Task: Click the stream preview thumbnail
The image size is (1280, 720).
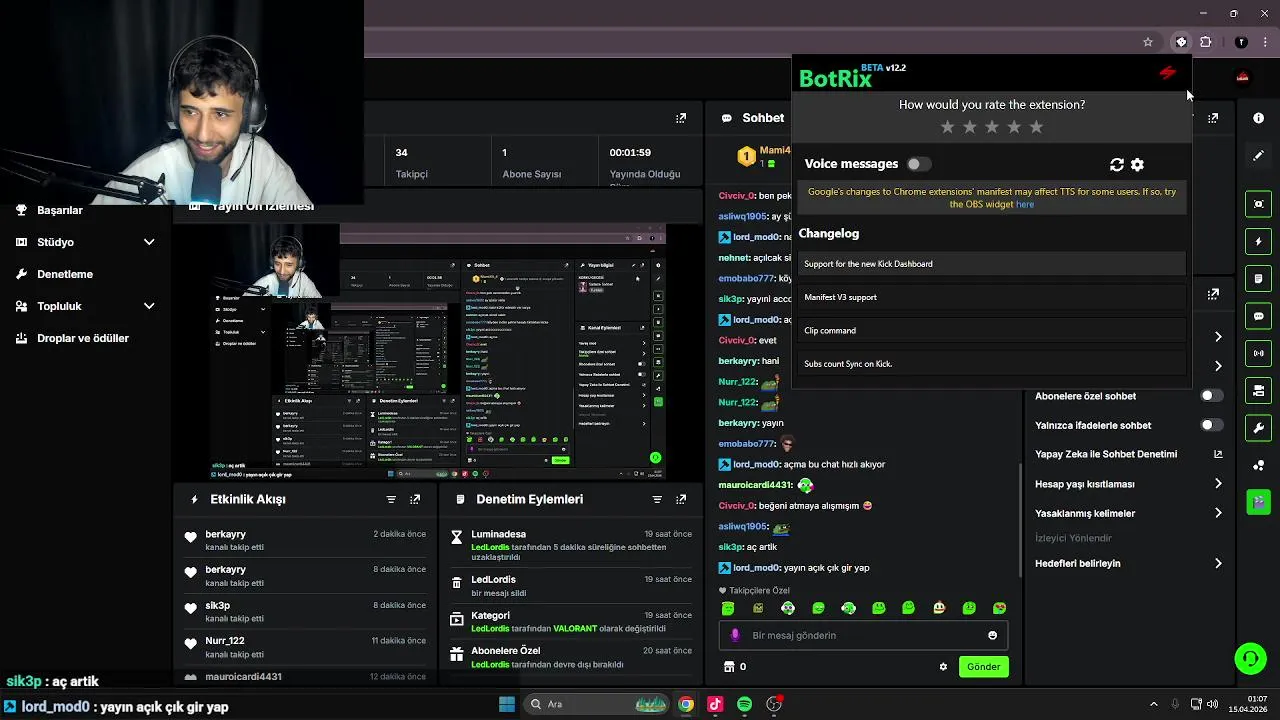Action: click(440, 352)
